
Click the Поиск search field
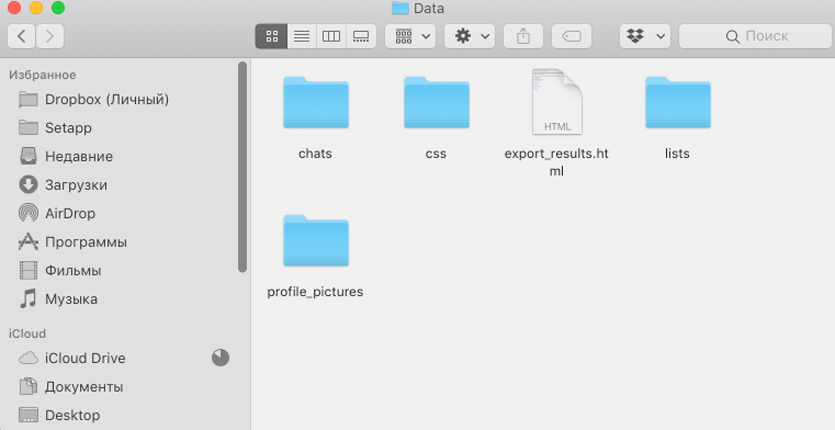pos(755,36)
